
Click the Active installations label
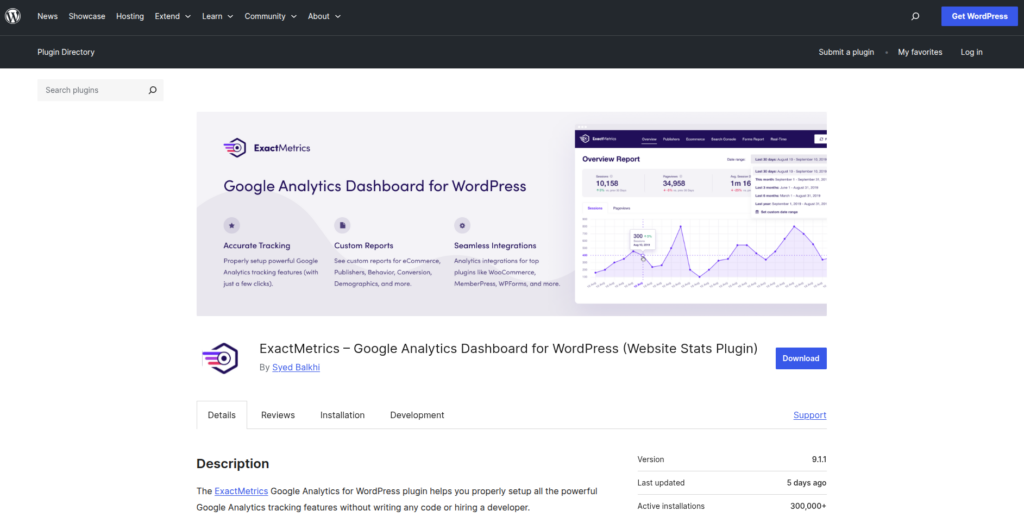point(671,506)
